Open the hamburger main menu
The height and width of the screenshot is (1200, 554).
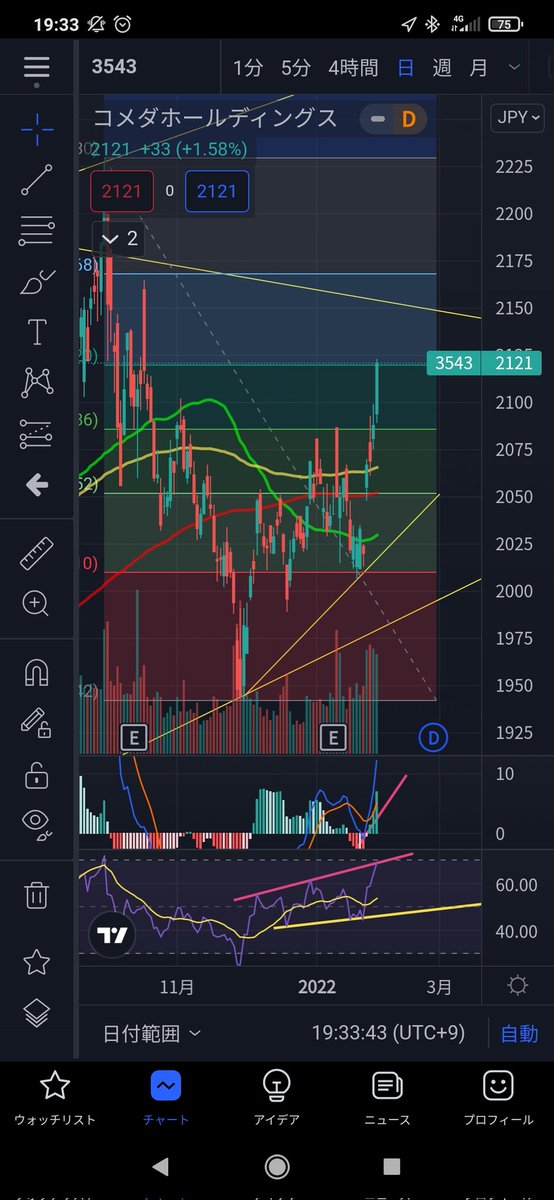[x=37, y=67]
